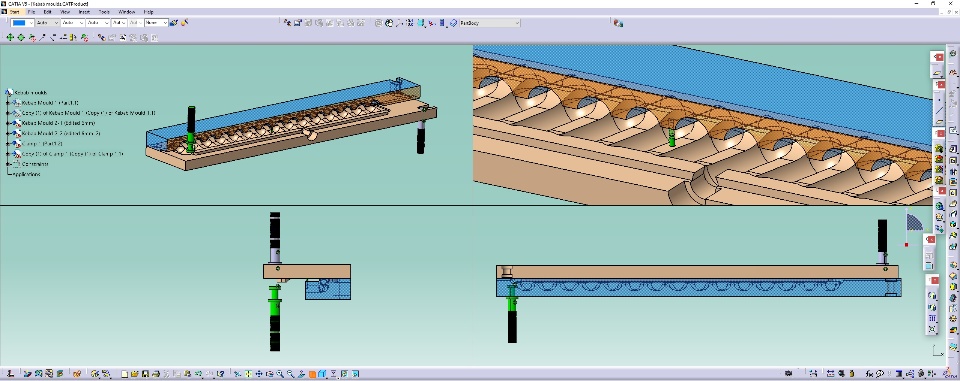Click the What's This help icon
This screenshot has height=381, width=960.
pyautogui.click(x=220, y=374)
